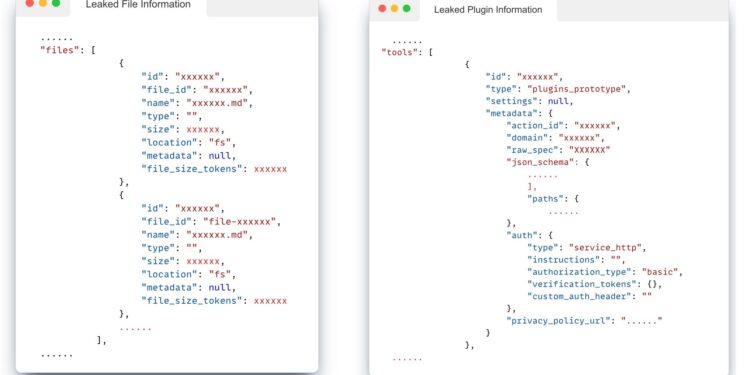Click the "custom_auth_header": "" line
The width and height of the screenshot is (750, 375).
click(590, 297)
